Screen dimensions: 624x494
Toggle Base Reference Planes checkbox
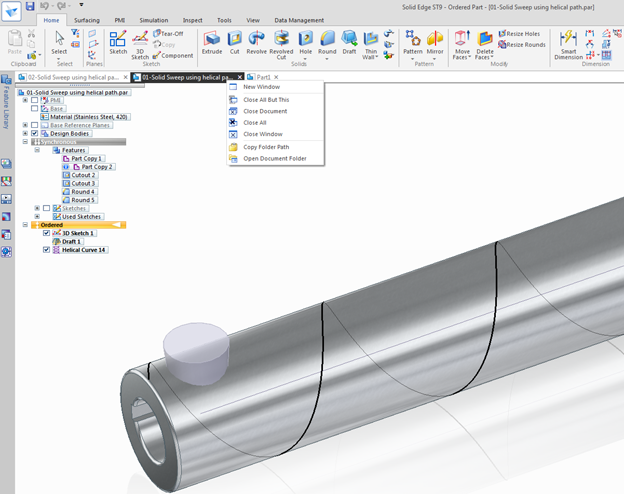point(35,125)
